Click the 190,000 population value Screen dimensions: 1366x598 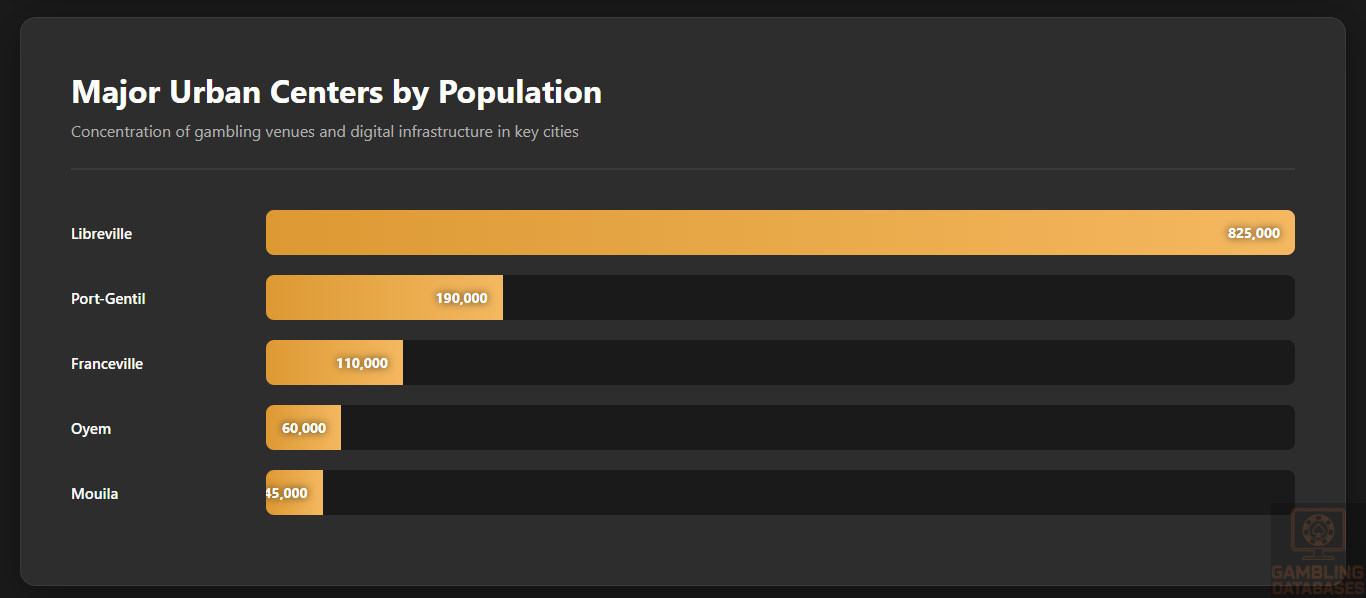461,298
